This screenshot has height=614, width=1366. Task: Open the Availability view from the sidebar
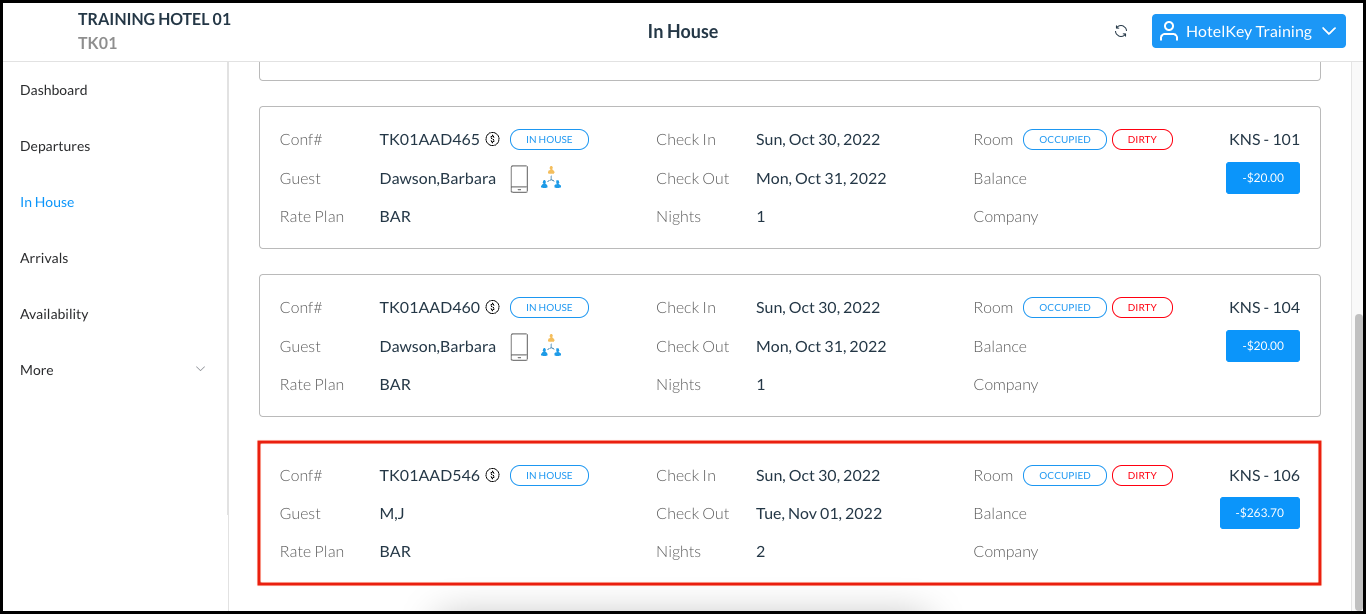click(54, 313)
